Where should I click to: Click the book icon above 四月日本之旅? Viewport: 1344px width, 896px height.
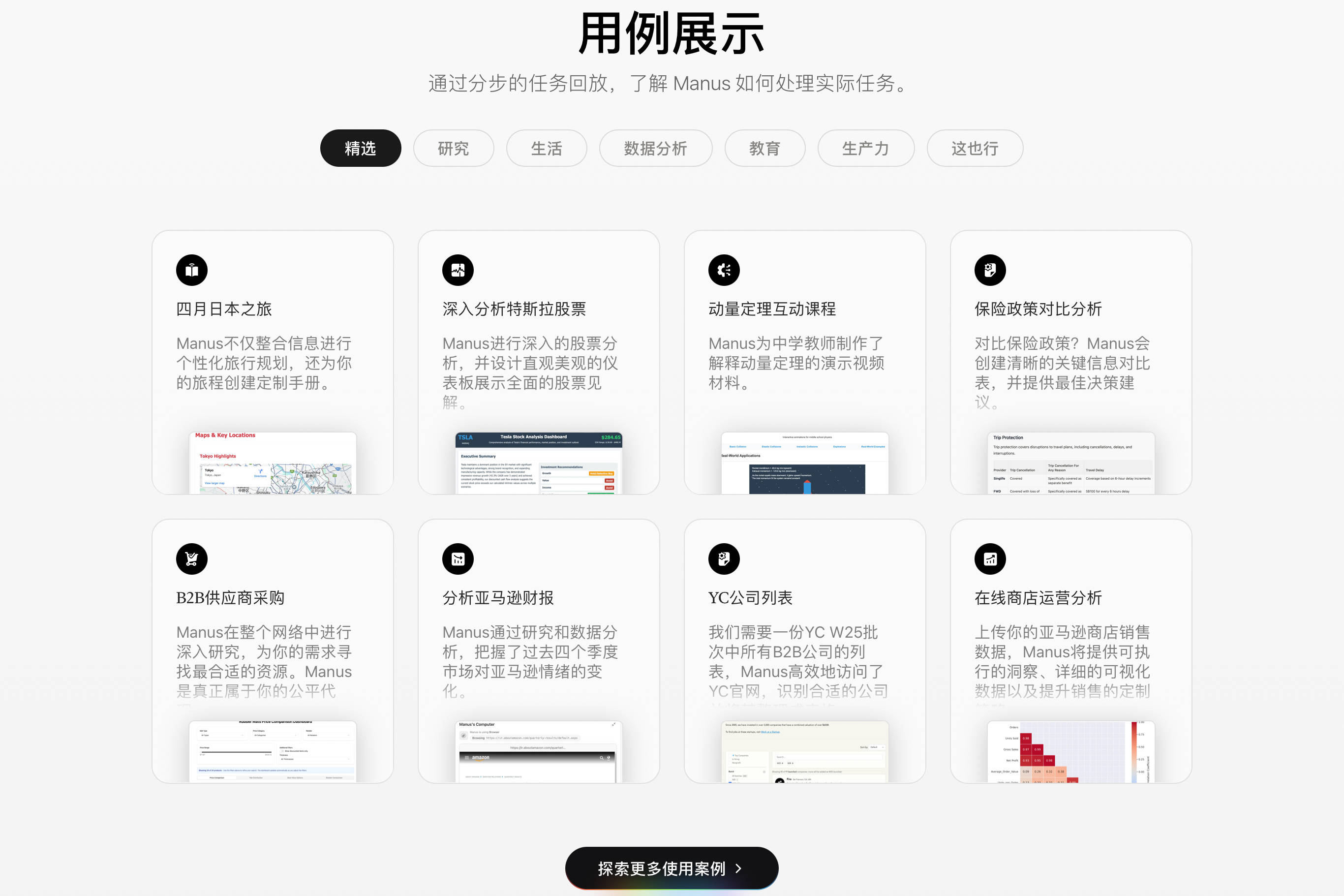(191, 270)
